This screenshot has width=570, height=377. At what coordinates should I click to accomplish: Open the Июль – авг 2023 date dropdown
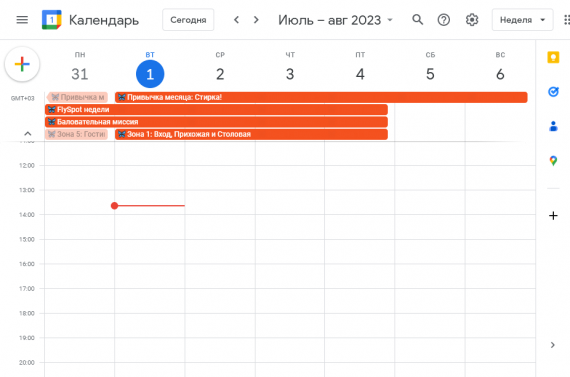click(x=335, y=20)
